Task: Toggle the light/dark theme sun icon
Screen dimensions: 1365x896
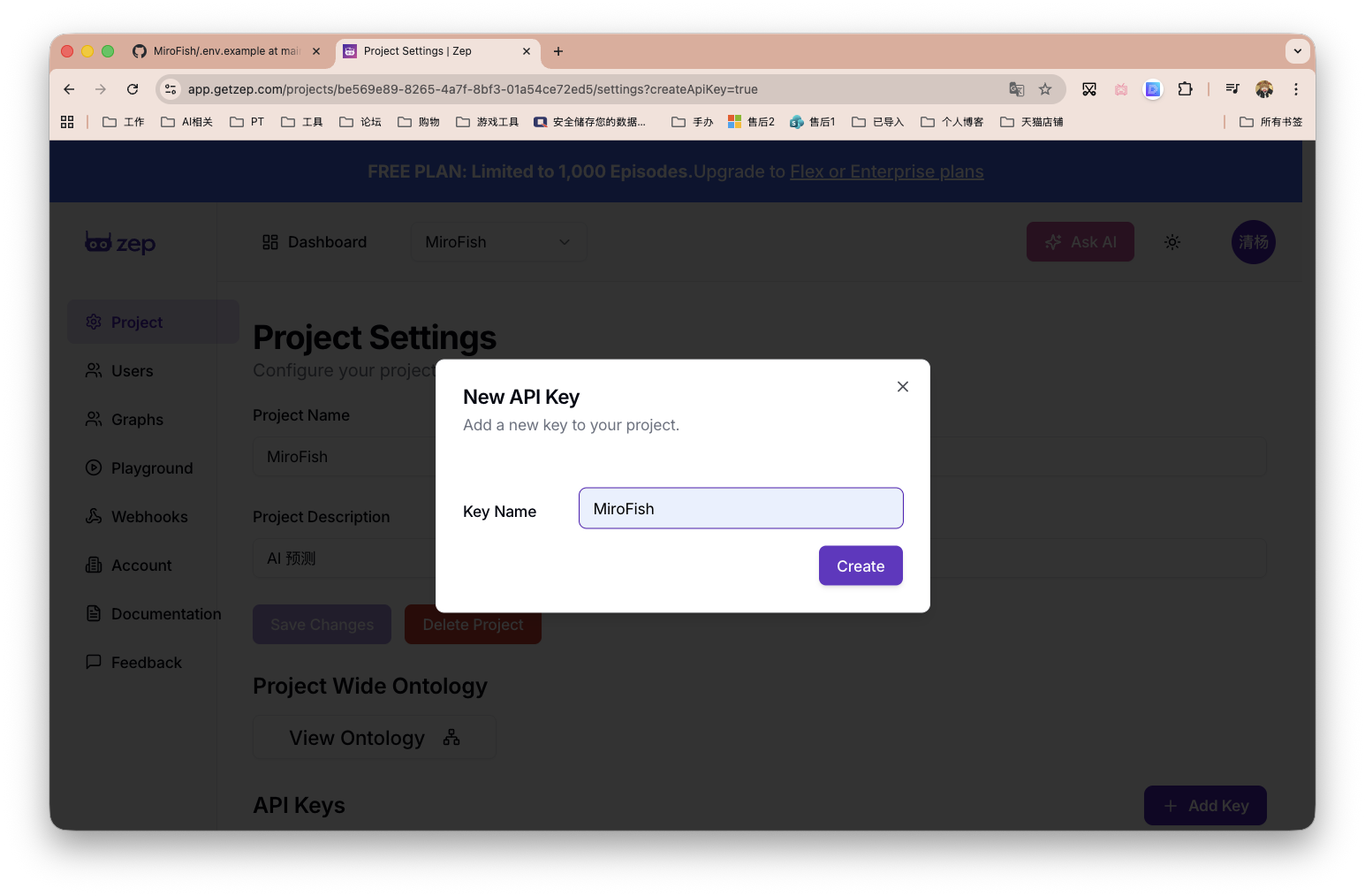Action: pos(1172,242)
